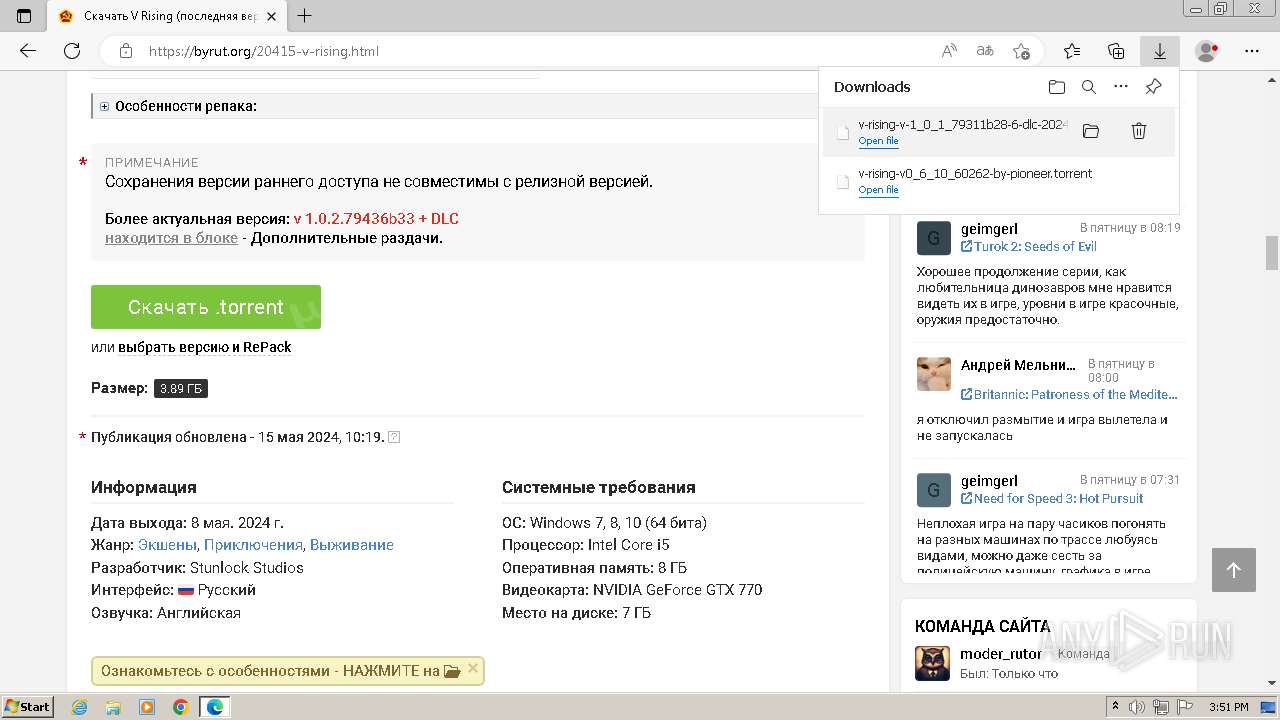Open File Explorer from taskbar
This screenshot has width=1280, height=720.
(113, 707)
